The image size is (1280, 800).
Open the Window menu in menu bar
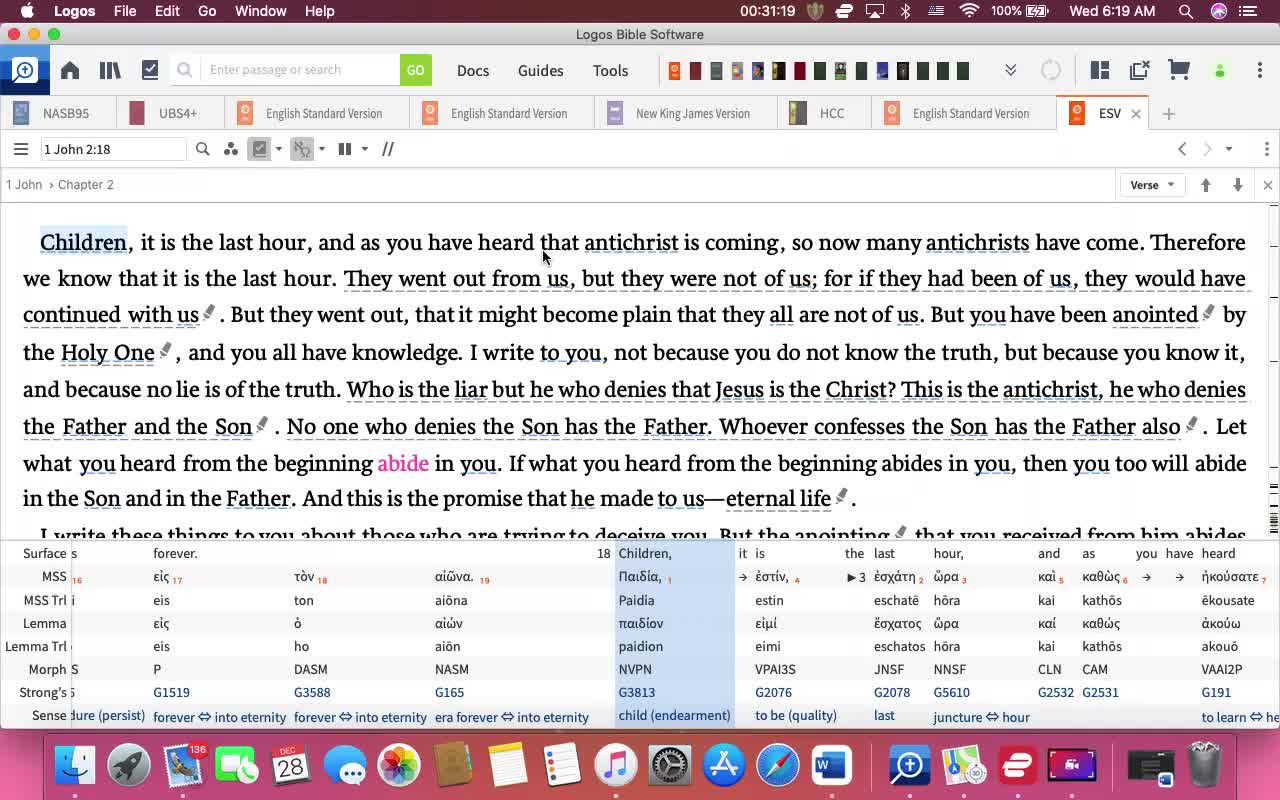[x=260, y=11]
